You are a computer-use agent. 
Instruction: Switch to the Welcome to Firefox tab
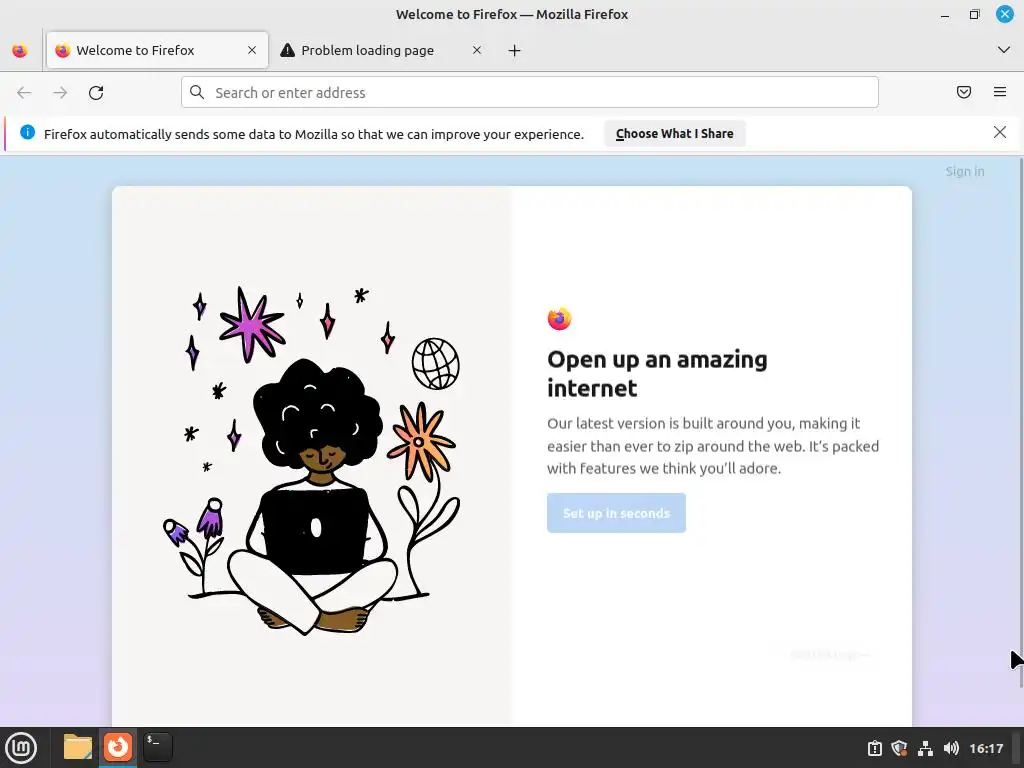(157, 50)
